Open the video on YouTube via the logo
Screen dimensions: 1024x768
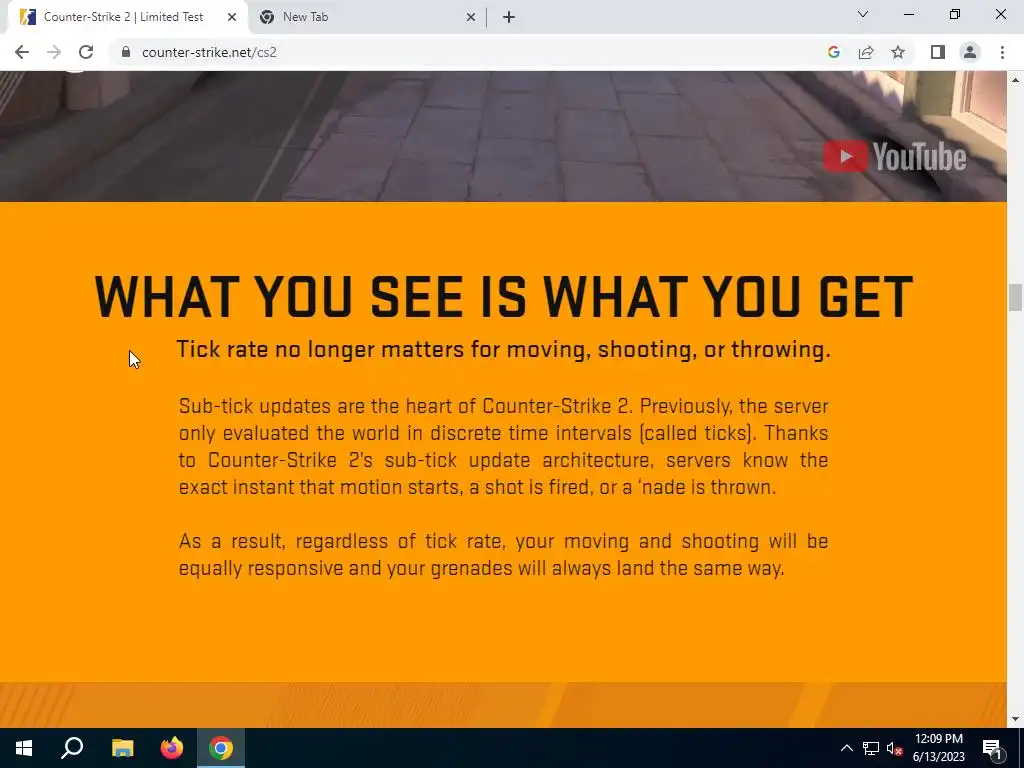pyautogui.click(x=894, y=157)
